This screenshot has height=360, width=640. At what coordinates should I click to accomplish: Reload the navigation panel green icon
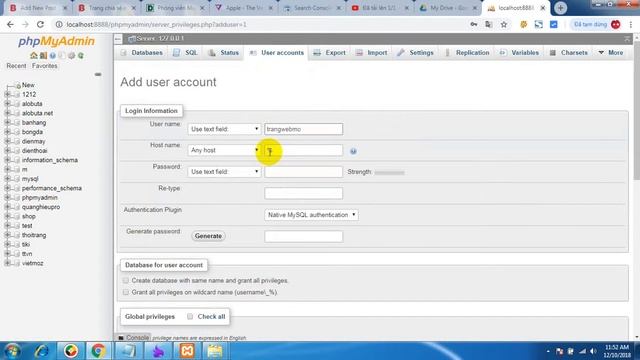pos(81,56)
